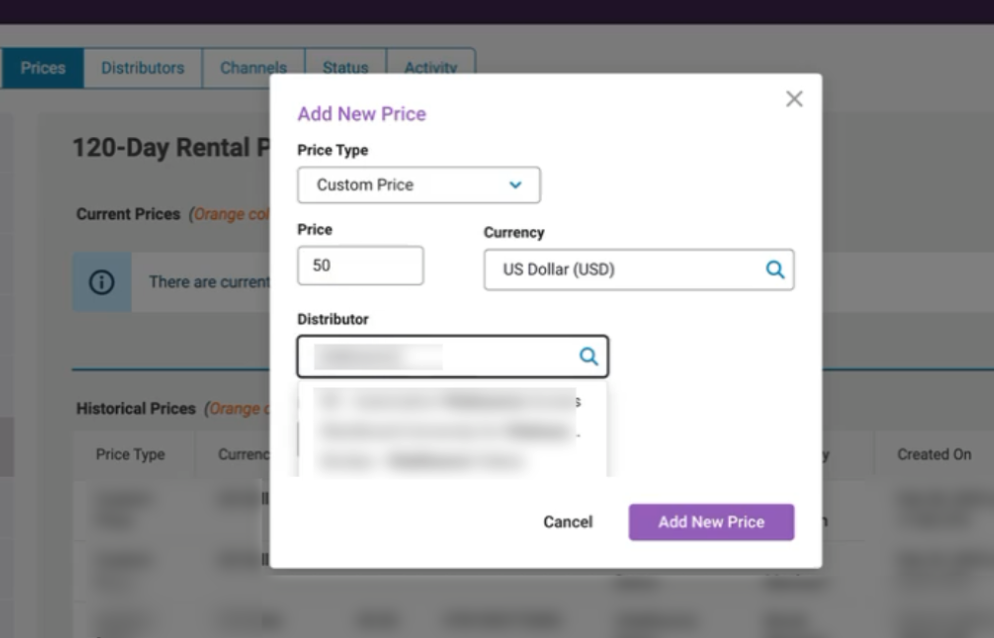Focus the Distributor search input field
This screenshot has width=994, height=638.
tap(440, 356)
